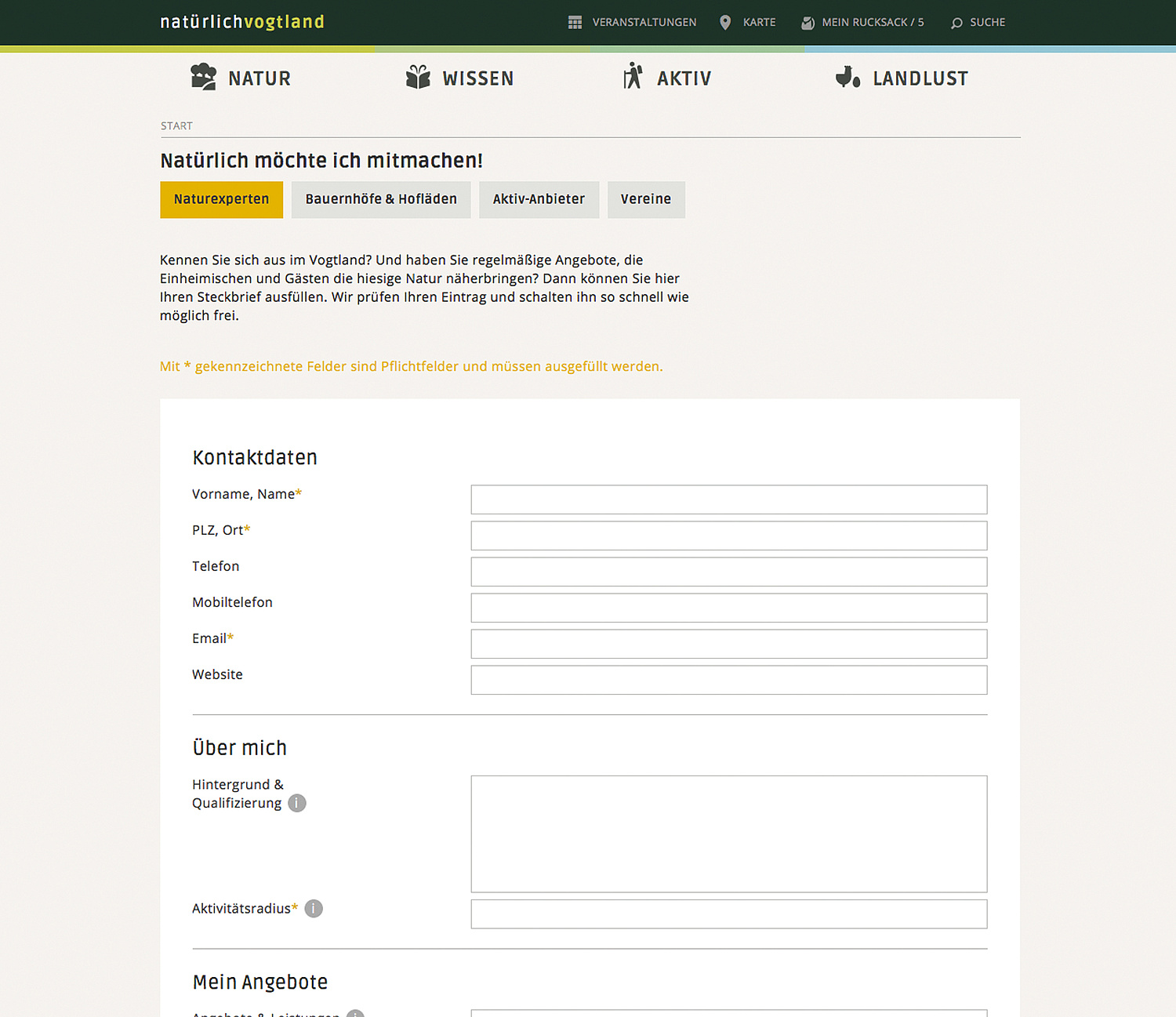Focus the Email input field

pyautogui.click(x=729, y=644)
